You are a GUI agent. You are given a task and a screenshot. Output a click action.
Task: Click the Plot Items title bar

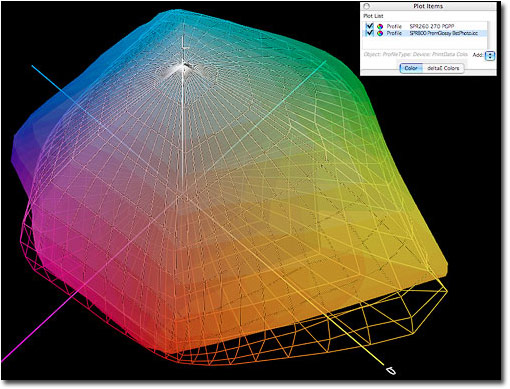(x=428, y=6)
